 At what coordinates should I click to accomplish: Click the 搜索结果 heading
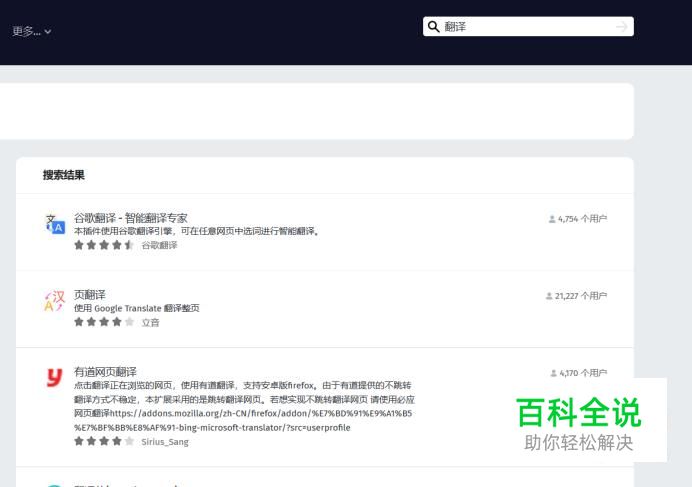point(64,175)
